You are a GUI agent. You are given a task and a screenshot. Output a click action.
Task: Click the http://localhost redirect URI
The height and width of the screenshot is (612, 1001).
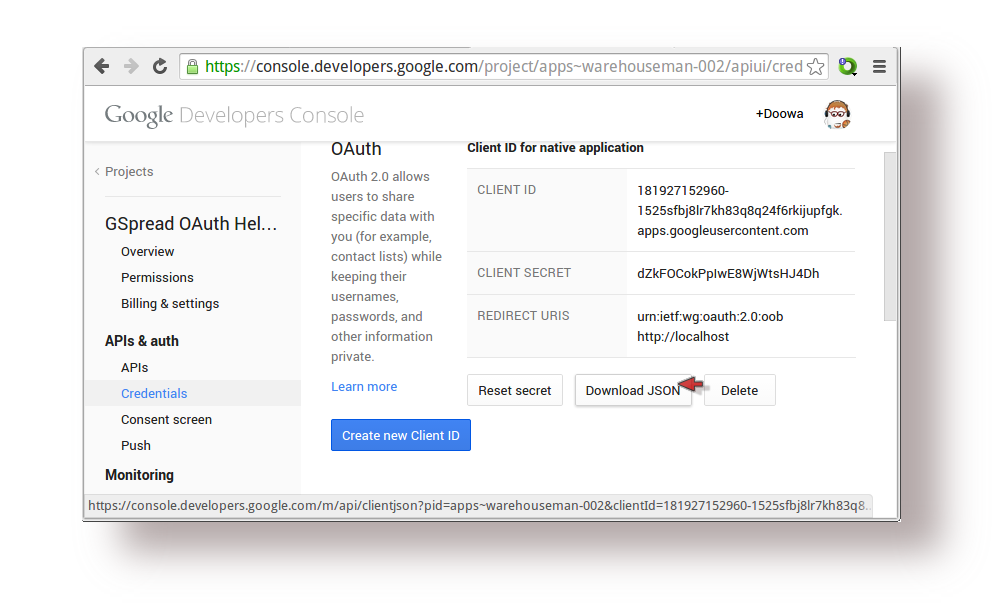tap(683, 336)
